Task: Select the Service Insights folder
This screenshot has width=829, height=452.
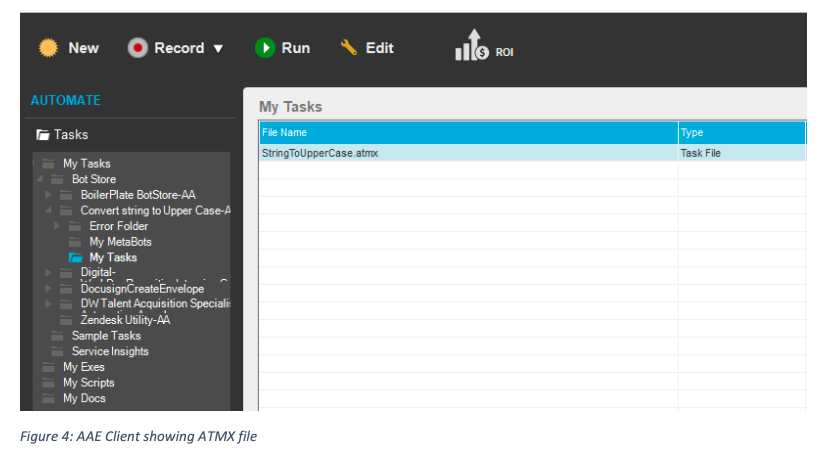Action: 110,352
